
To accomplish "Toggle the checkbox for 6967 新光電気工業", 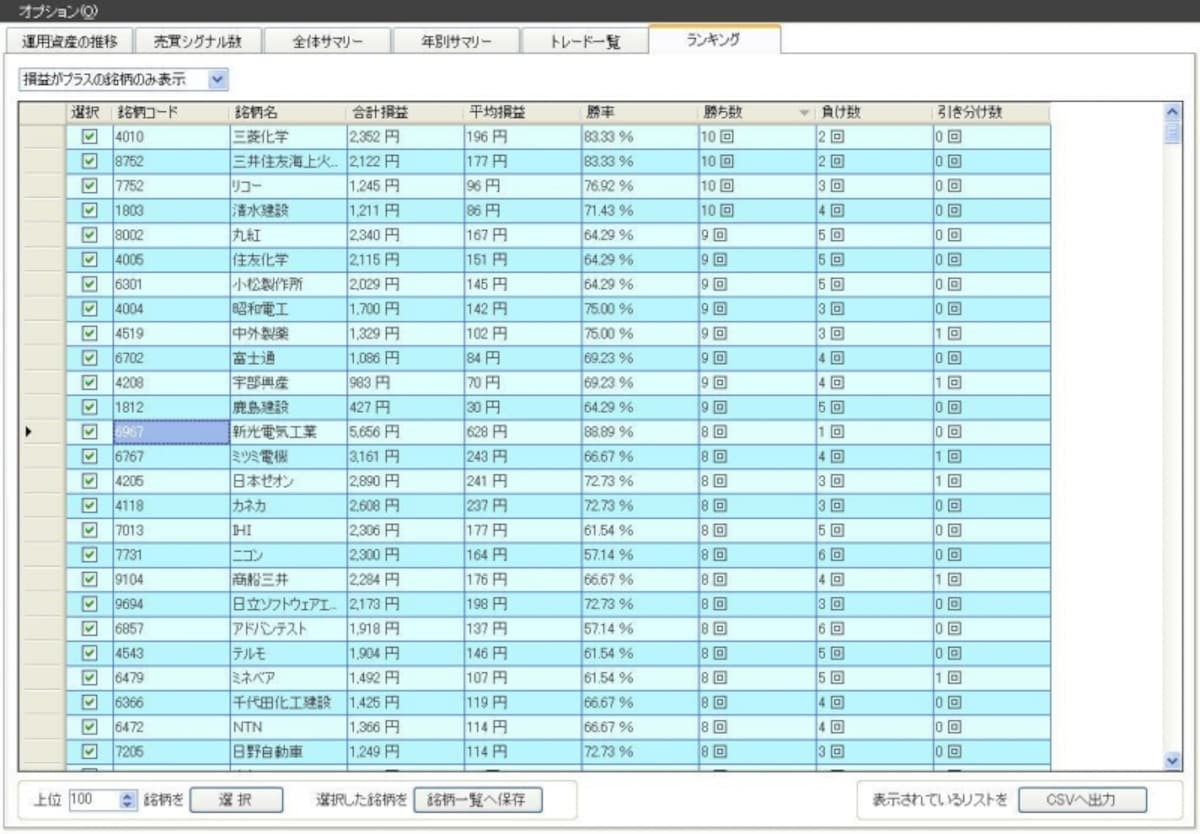I will pyautogui.click(x=90, y=431).
